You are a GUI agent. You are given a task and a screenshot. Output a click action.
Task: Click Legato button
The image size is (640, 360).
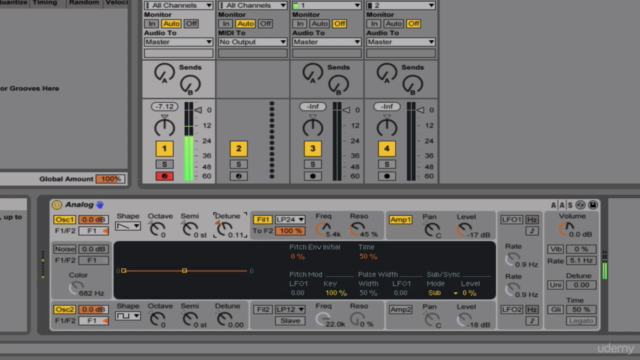coord(581,321)
